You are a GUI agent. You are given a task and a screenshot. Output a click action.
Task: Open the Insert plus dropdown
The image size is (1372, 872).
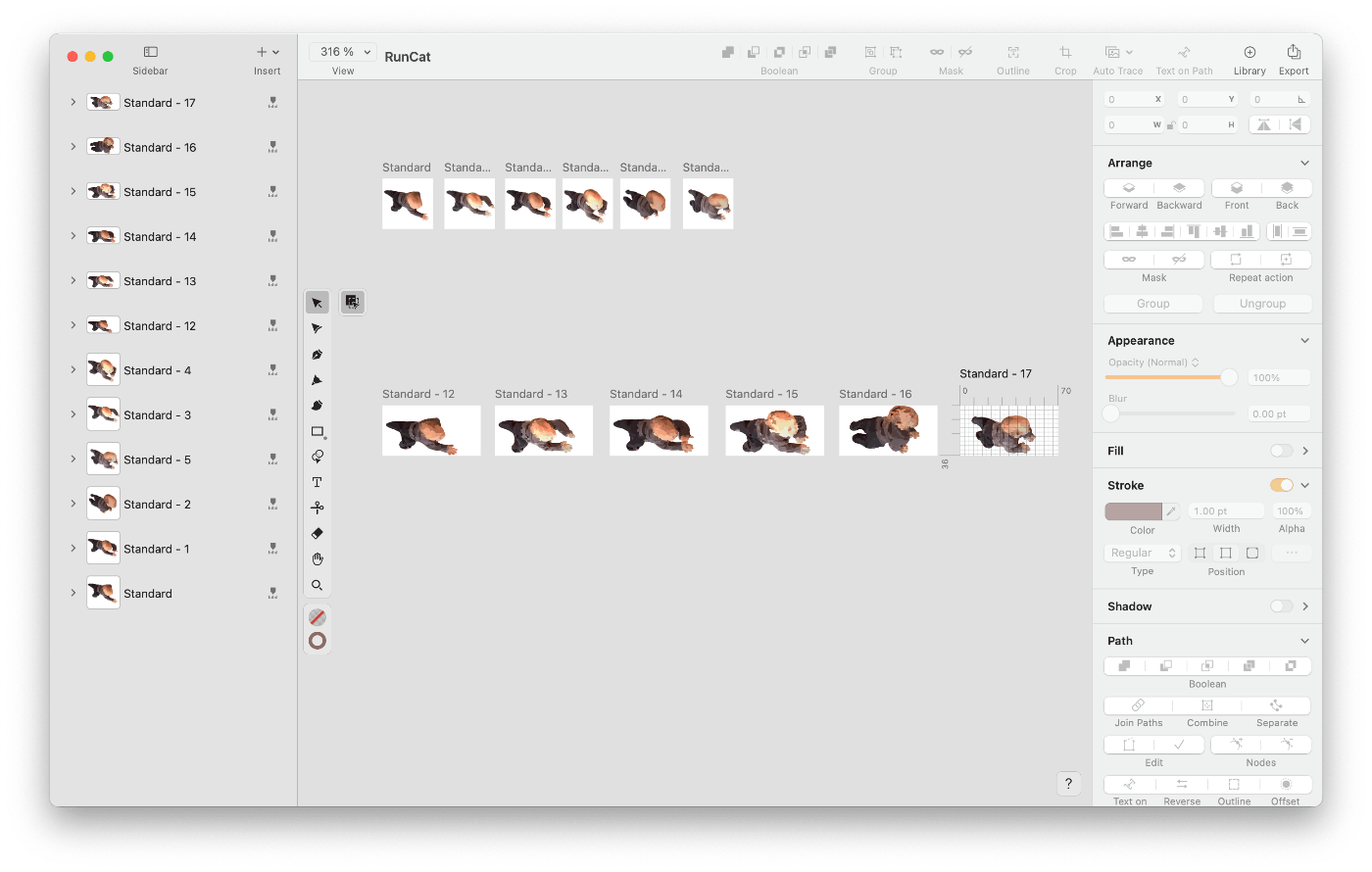(268, 52)
